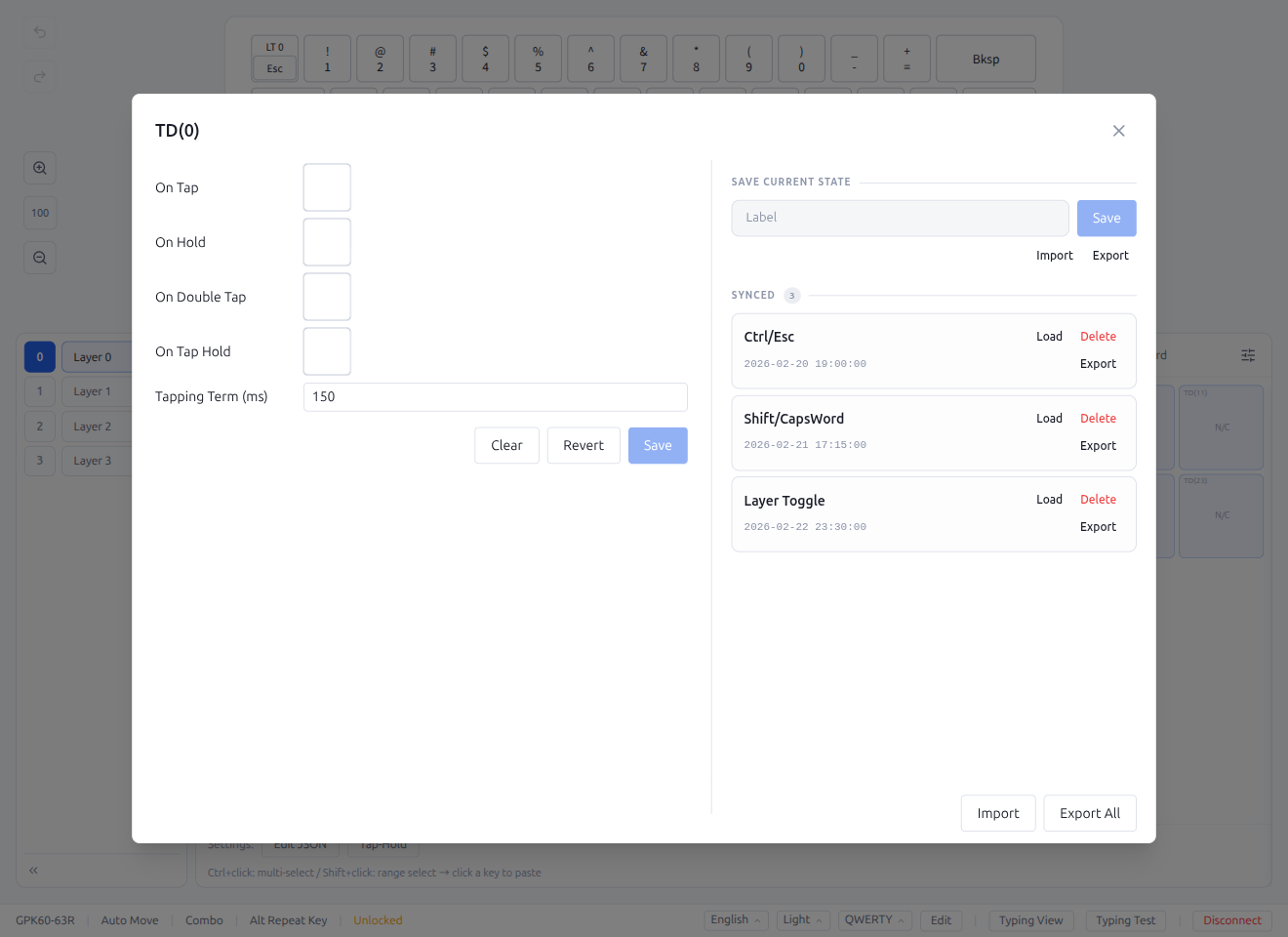Viewport: 1288px width, 937px height.
Task: Click the Disconnect button
Action: [1231, 920]
